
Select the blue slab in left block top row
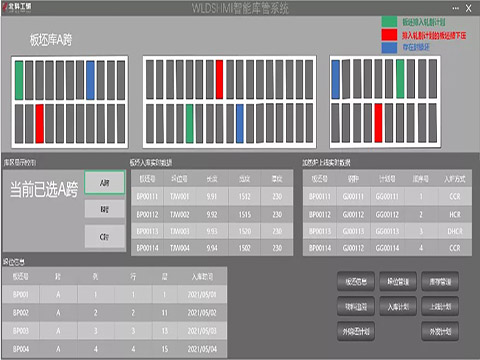point(90,80)
